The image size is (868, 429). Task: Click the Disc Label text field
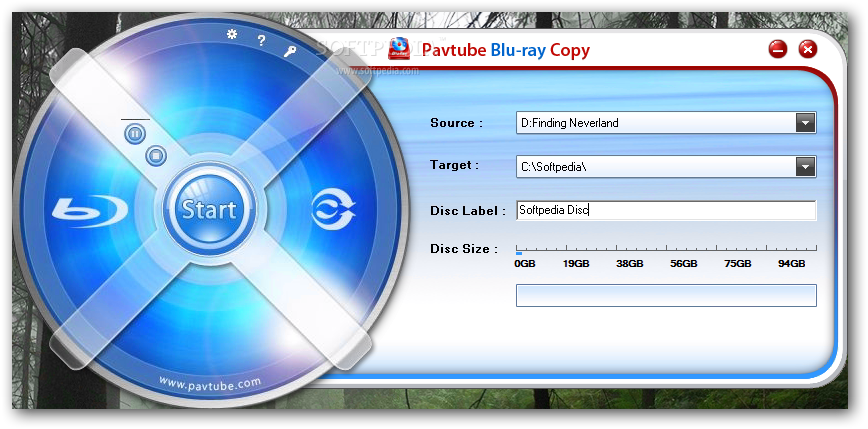(x=666, y=210)
